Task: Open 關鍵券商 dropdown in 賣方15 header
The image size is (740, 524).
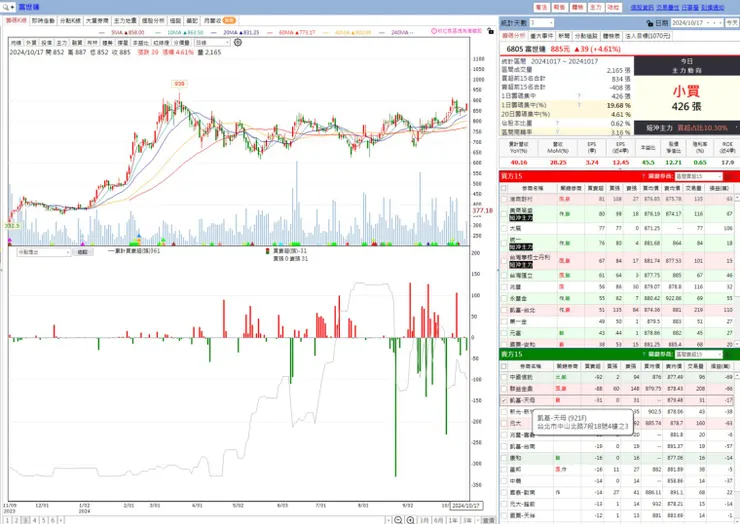Action: coord(698,354)
